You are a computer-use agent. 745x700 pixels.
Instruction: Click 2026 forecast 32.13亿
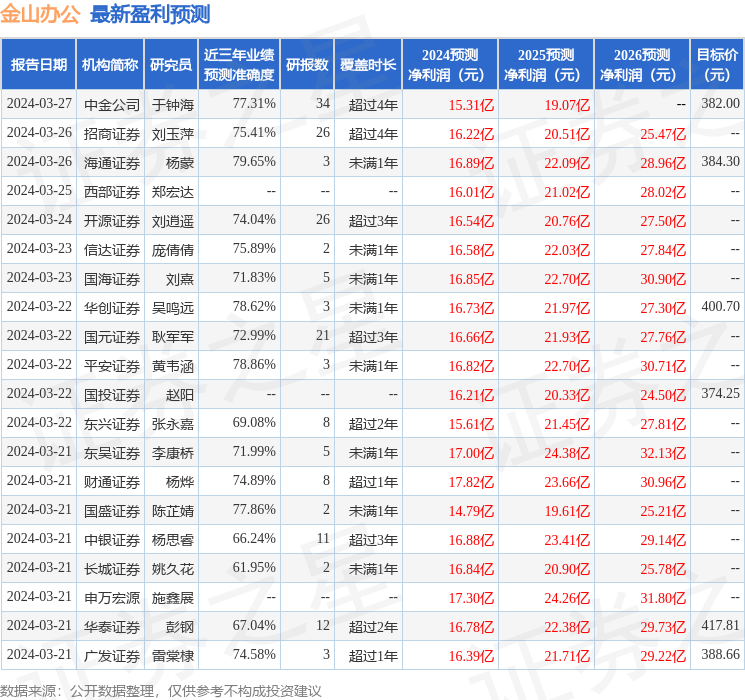click(x=663, y=453)
